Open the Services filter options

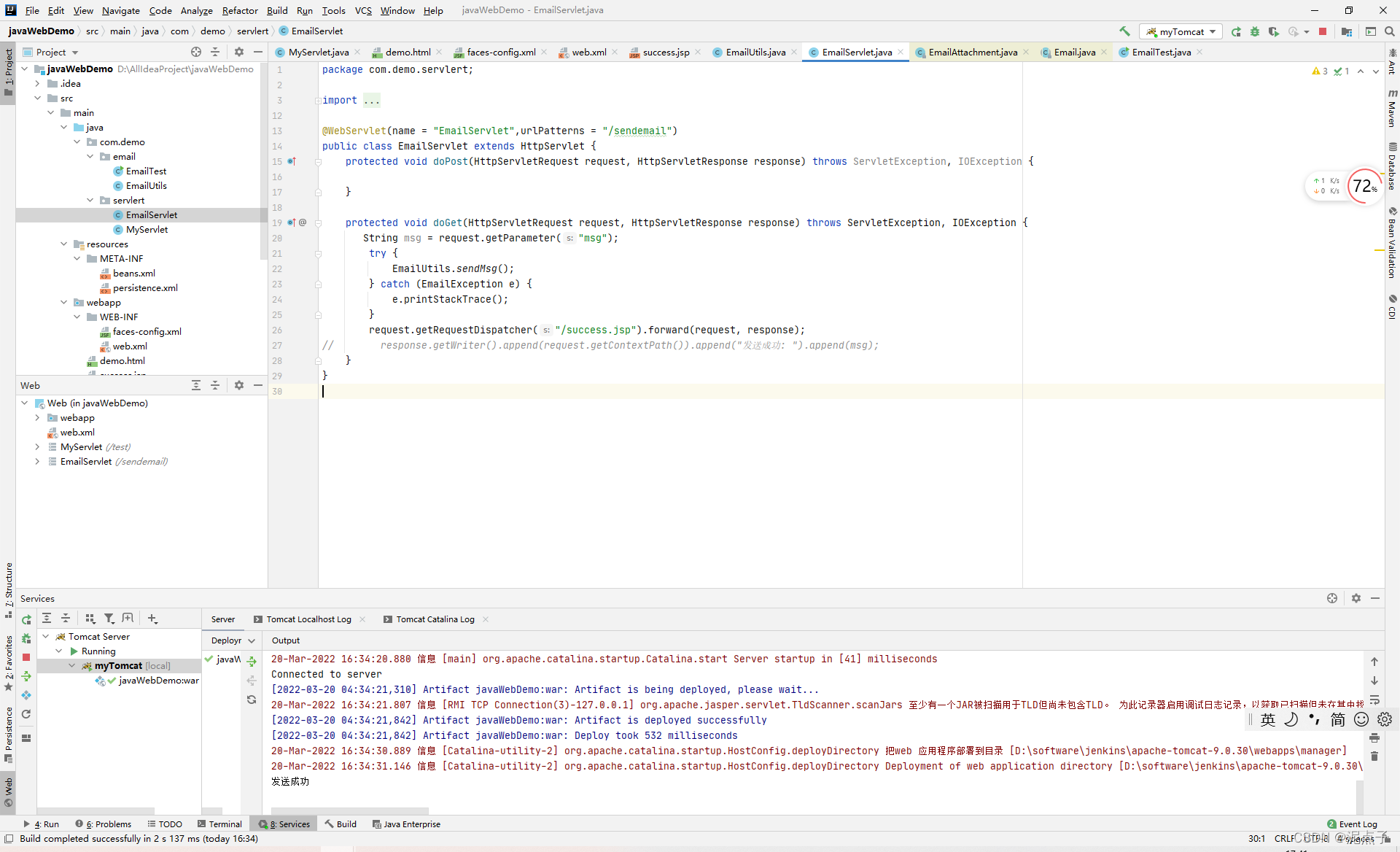click(x=109, y=618)
